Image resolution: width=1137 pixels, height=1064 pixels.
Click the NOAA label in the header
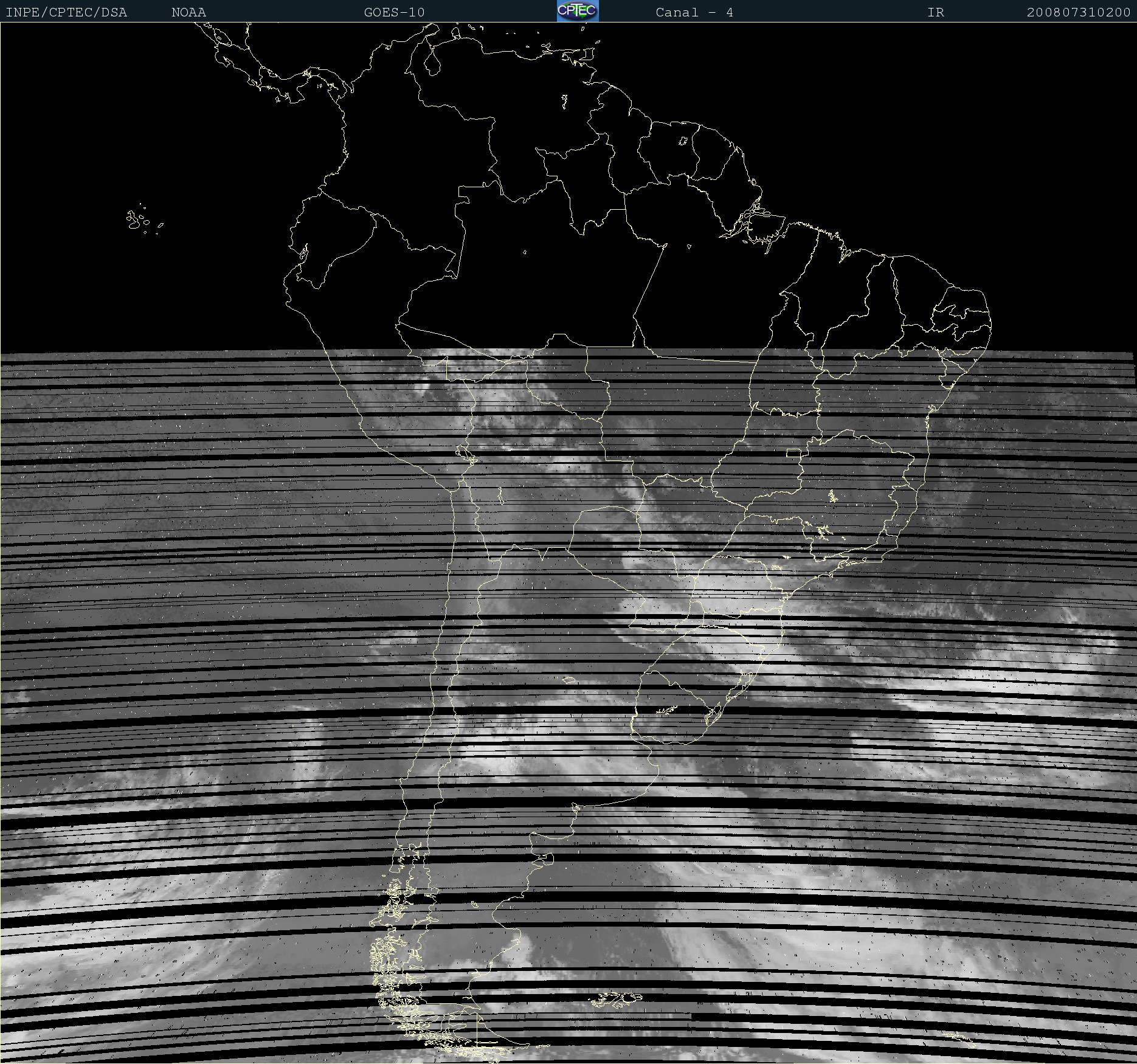[188, 12]
